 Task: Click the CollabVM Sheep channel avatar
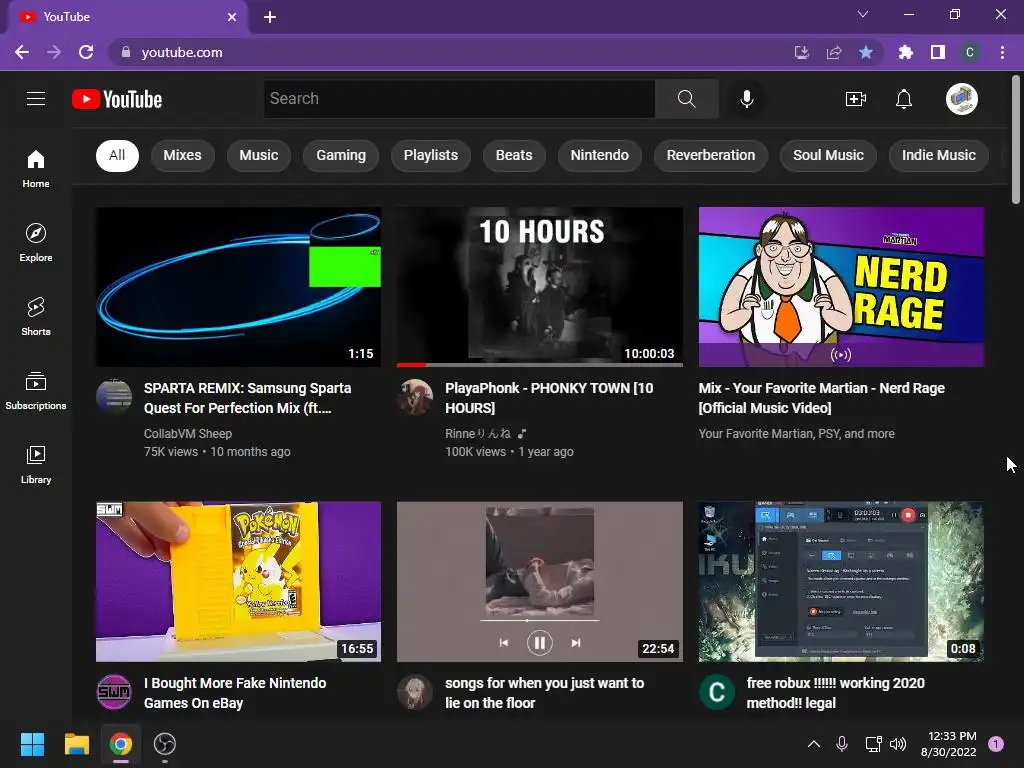point(114,396)
